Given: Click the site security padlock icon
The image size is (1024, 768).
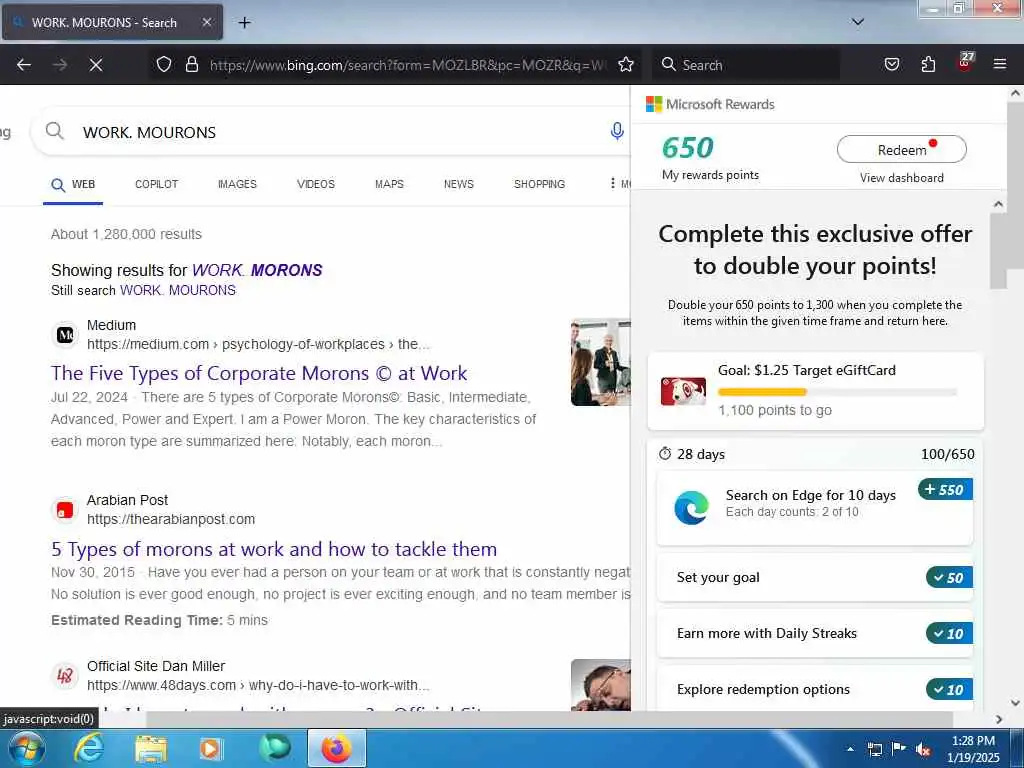Looking at the screenshot, I should tap(191, 64).
